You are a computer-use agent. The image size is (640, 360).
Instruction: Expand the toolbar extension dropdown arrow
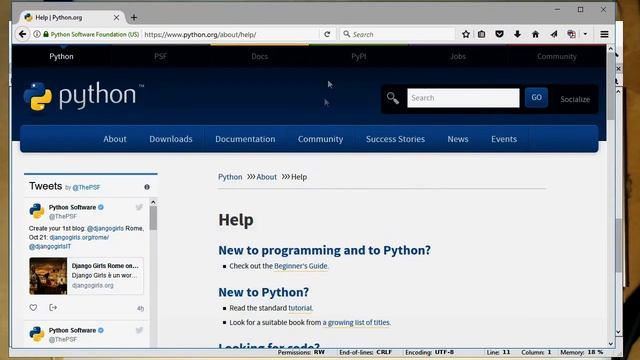coord(585,34)
